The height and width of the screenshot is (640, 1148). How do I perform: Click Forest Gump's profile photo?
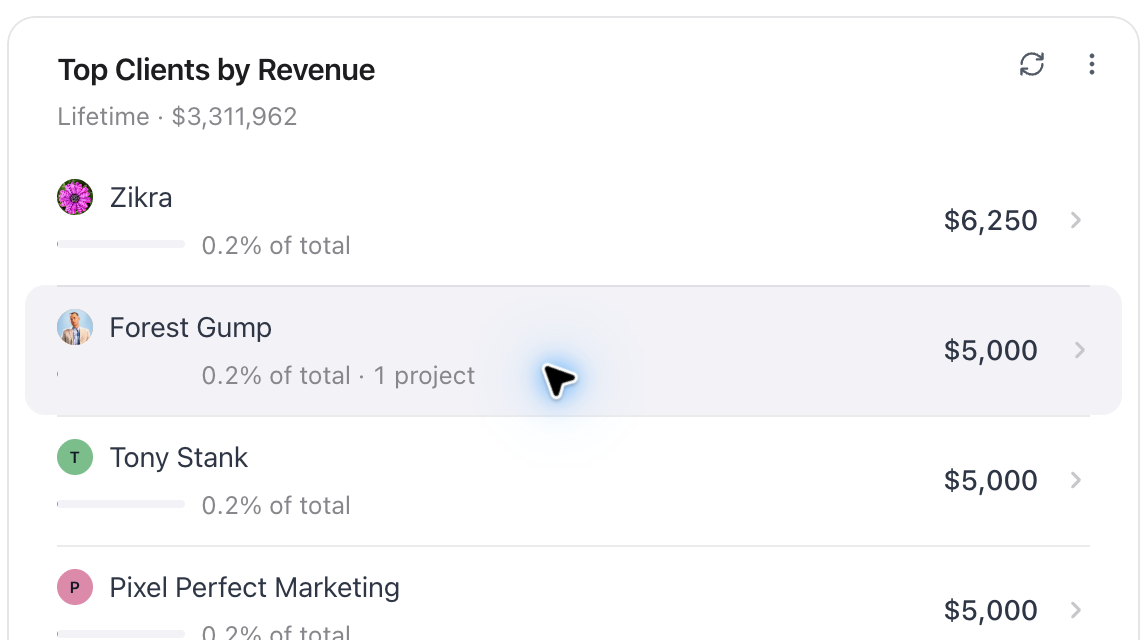[75, 327]
